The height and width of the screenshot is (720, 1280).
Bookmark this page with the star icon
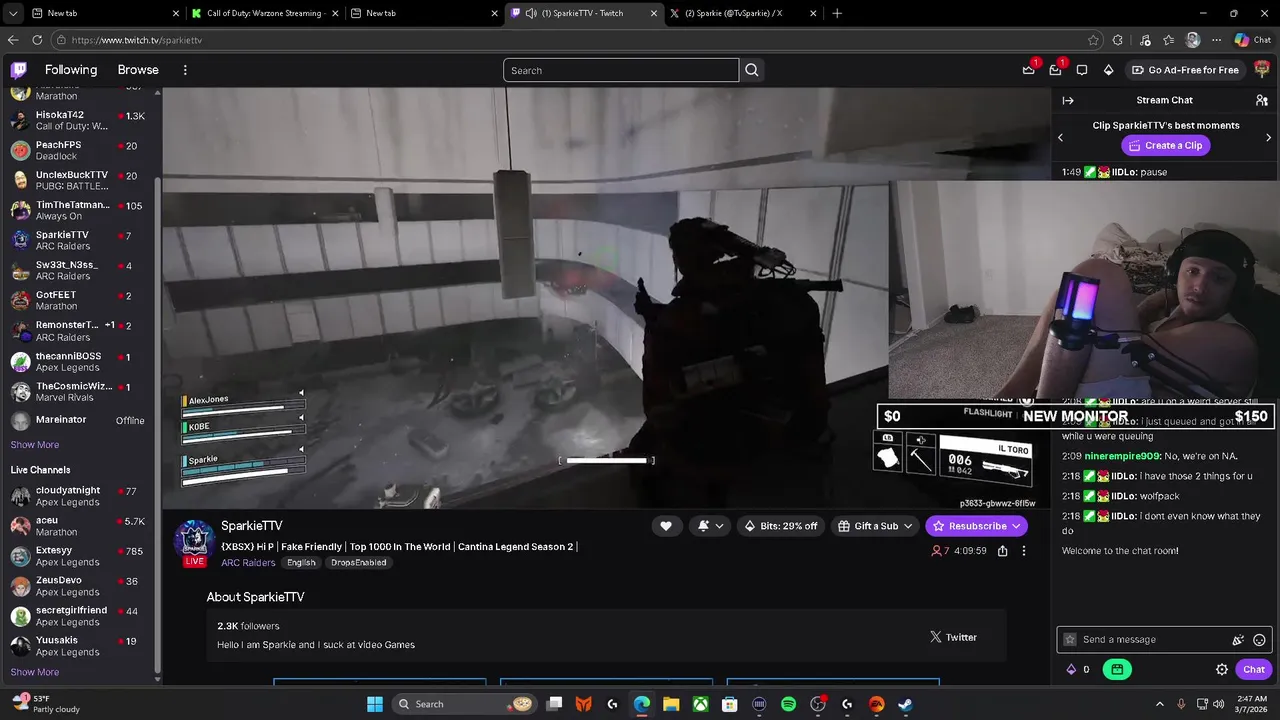pos(1093,40)
